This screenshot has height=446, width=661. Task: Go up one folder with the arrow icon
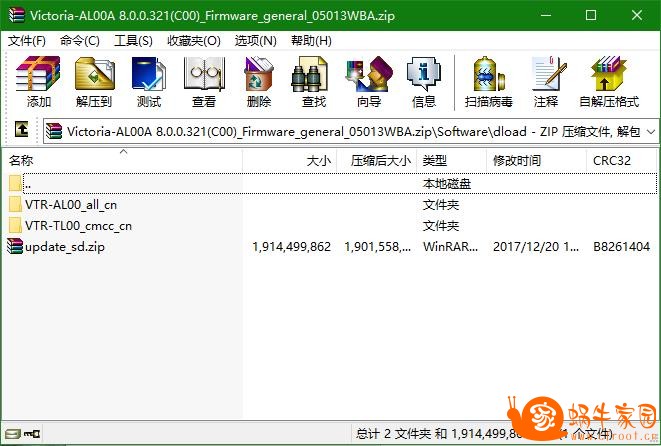tap(21, 129)
